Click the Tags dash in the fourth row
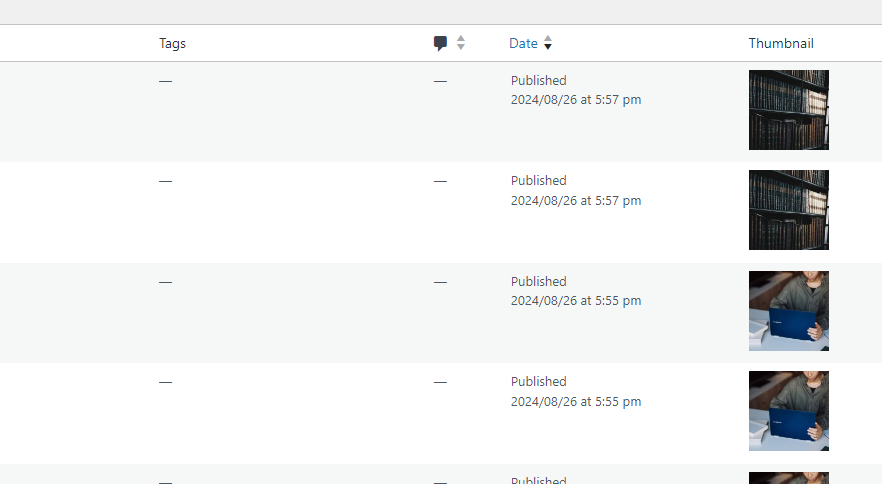The height and width of the screenshot is (484, 882). [x=165, y=382]
